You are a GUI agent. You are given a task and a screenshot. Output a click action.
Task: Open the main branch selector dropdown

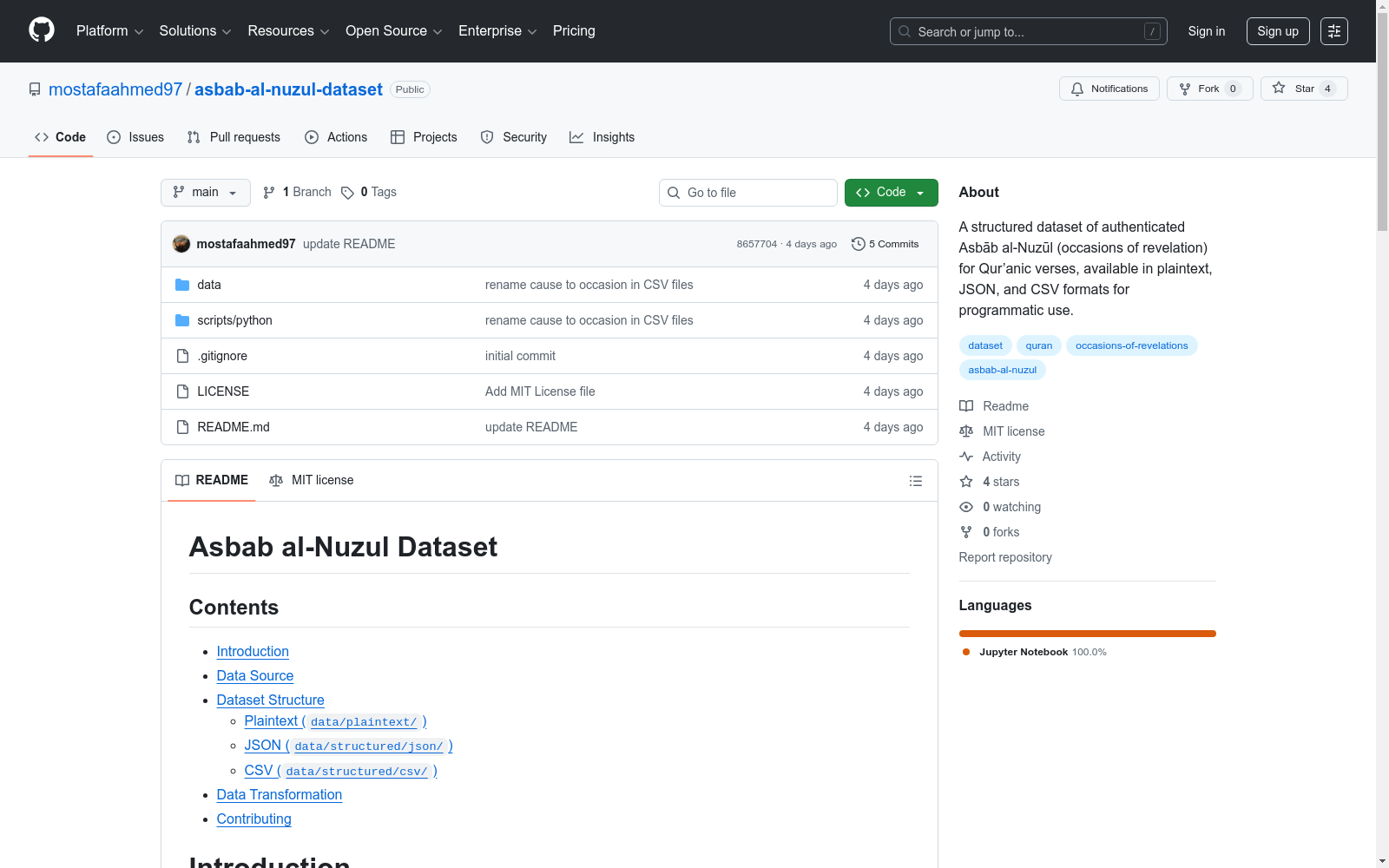206,193
